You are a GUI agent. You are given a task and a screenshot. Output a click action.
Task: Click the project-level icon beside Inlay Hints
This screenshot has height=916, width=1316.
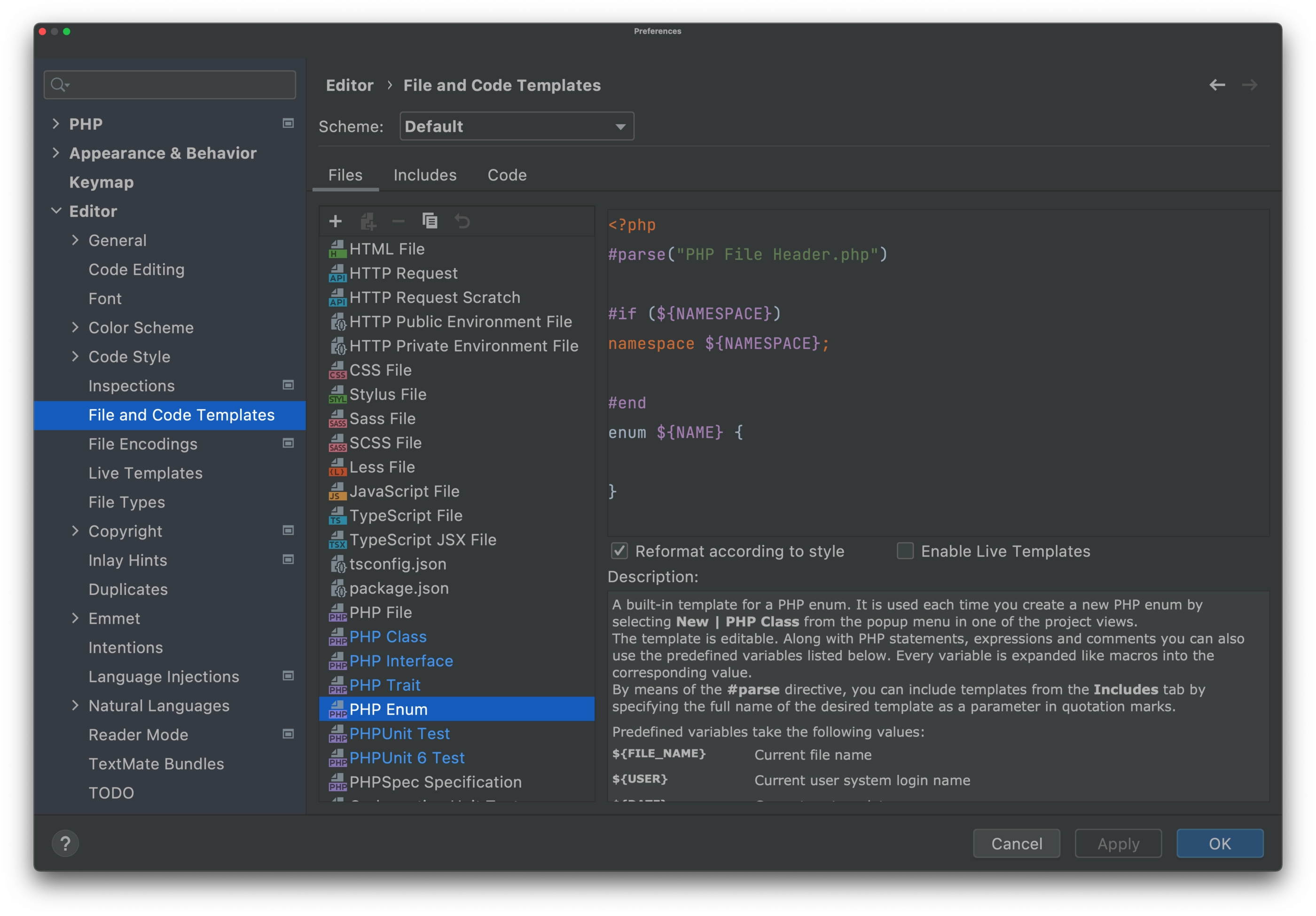pyautogui.click(x=288, y=559)
